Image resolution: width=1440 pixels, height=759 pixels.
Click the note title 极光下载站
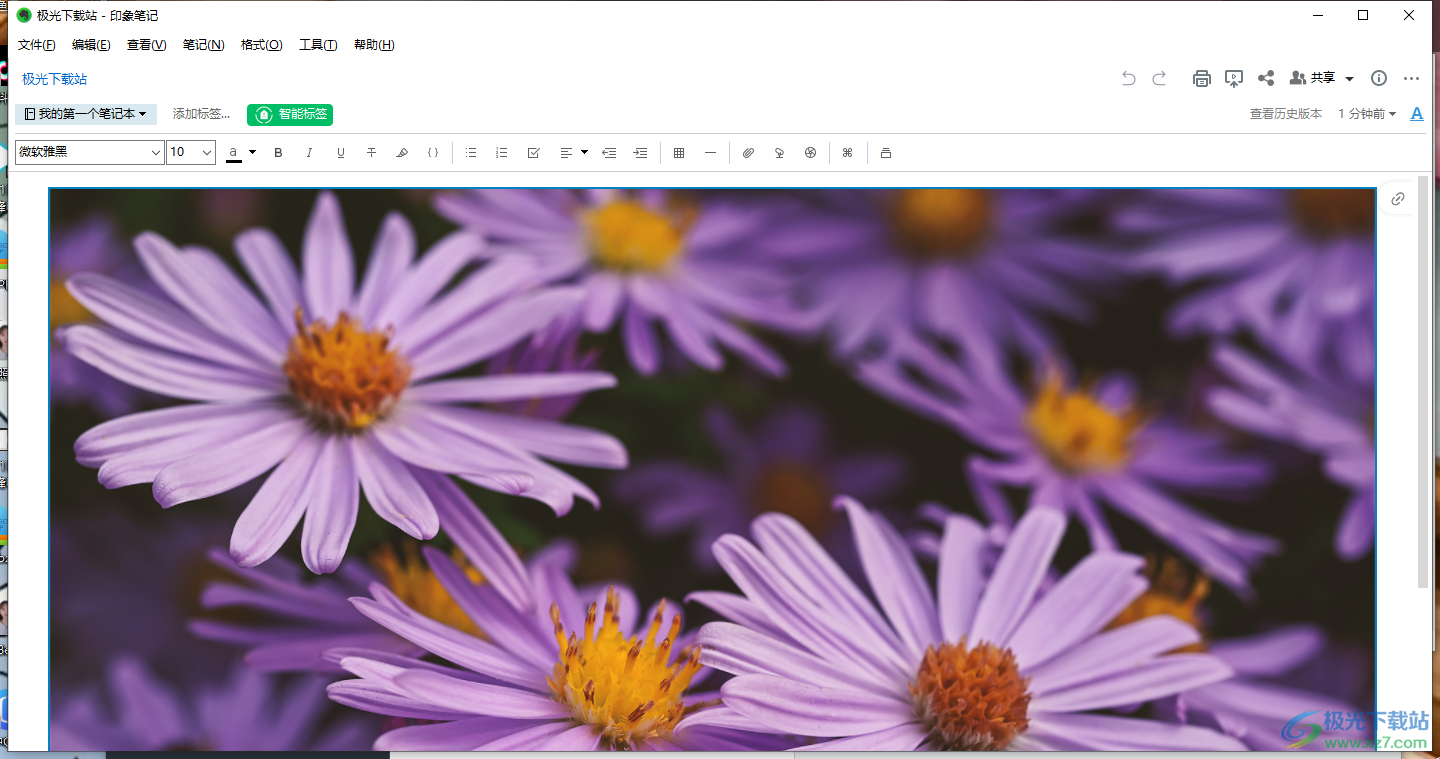55,79
